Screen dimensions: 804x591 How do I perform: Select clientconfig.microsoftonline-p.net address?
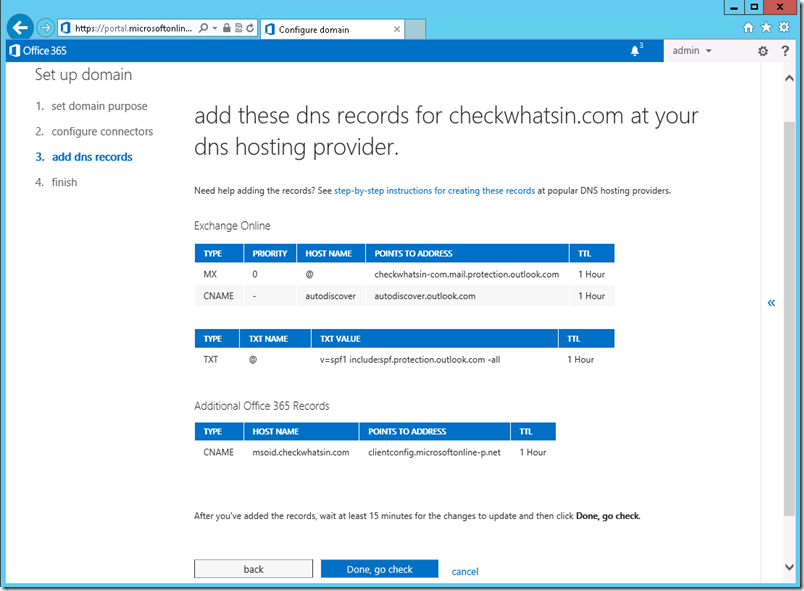pyautogui.click(x=434, y=453)
